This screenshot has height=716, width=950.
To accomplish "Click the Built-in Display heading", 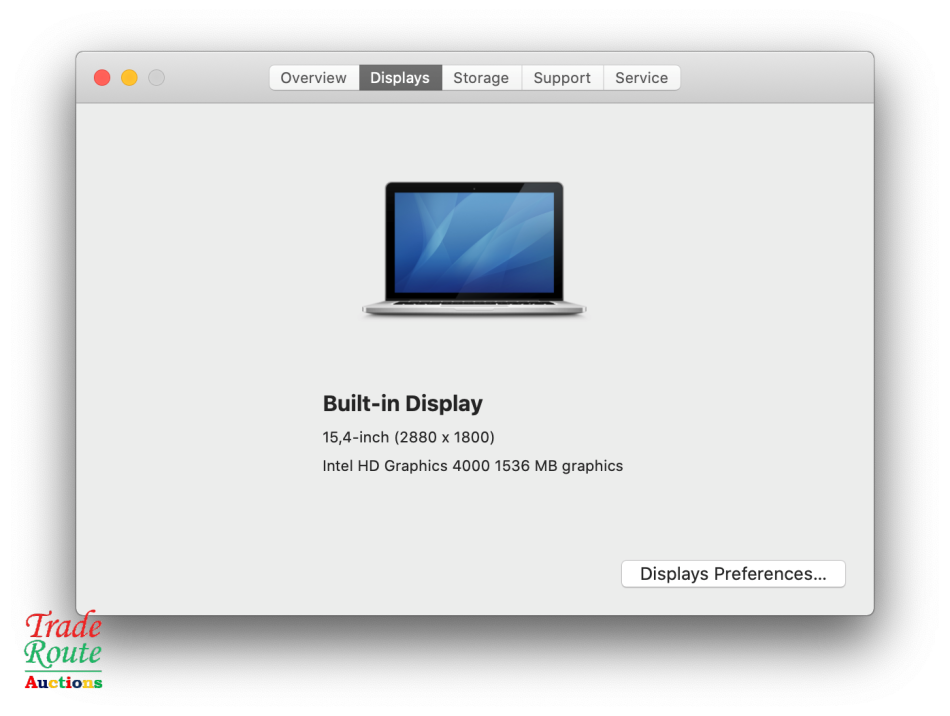I will (x=402, y=403).
